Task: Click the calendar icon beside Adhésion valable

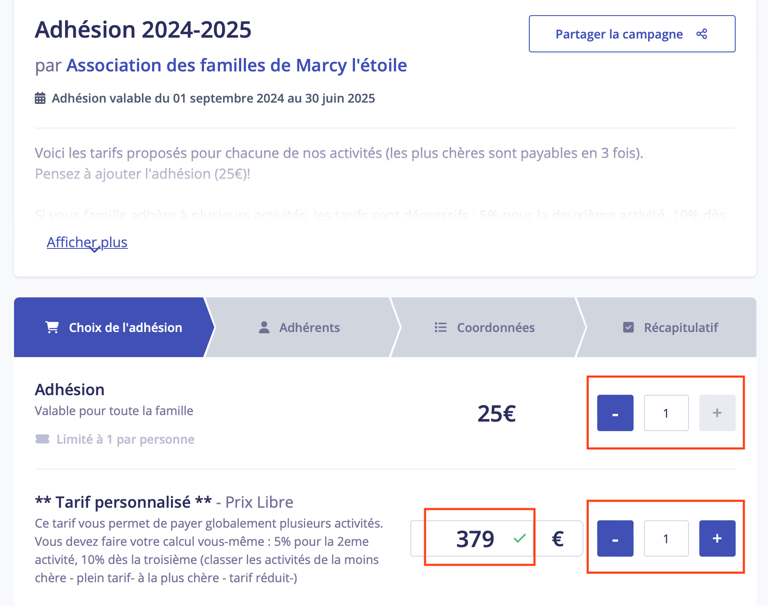Action: [40, 98]
